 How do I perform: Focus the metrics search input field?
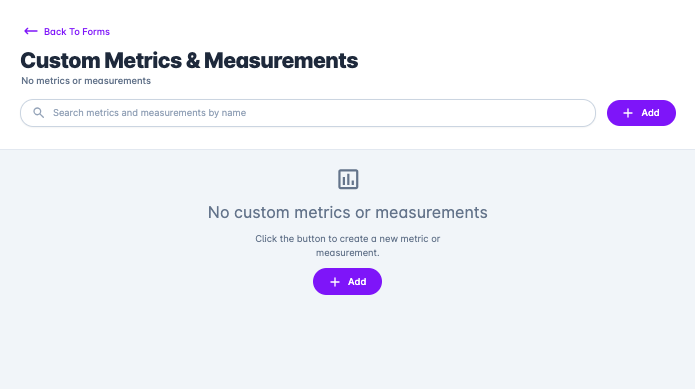[308, 113]
